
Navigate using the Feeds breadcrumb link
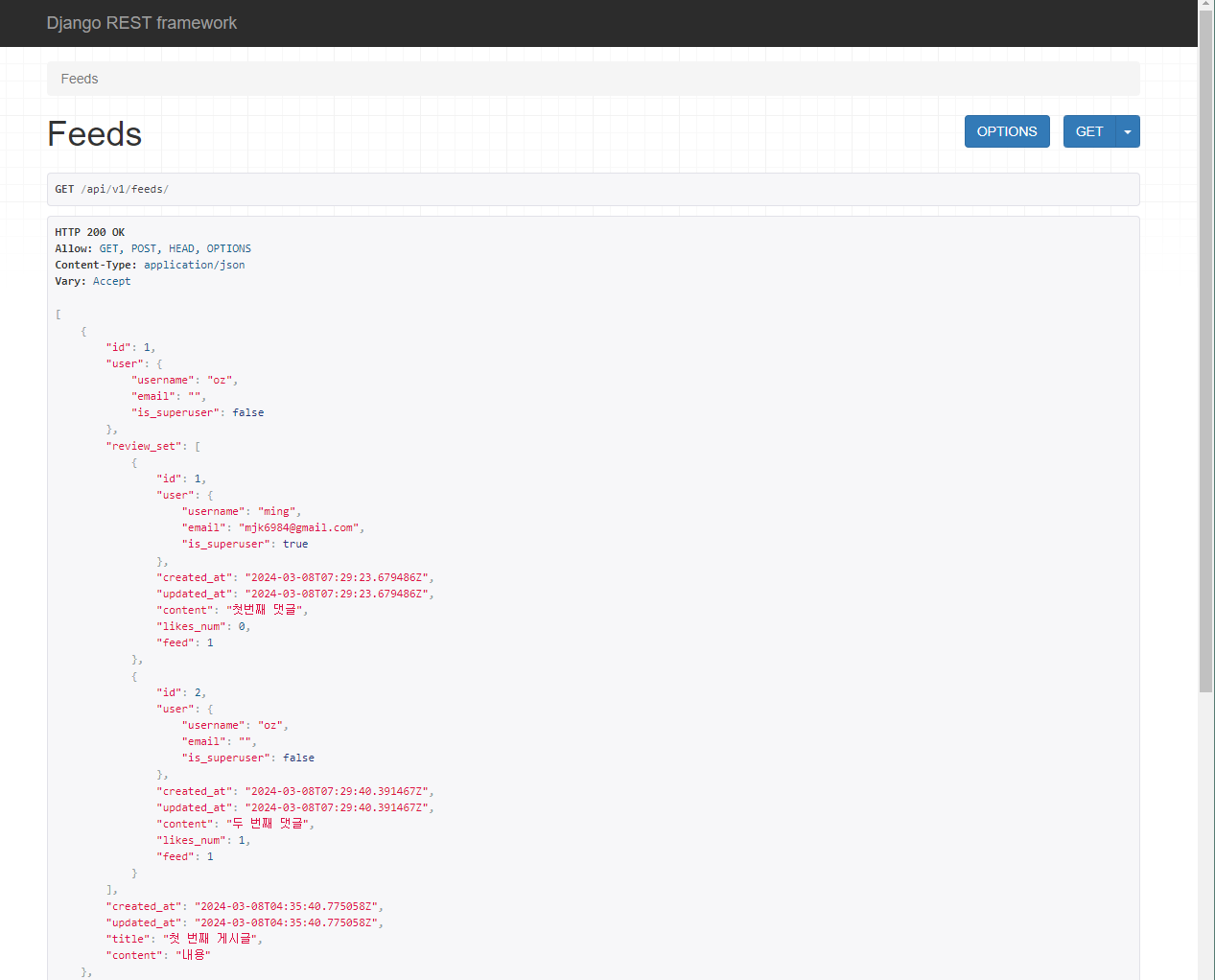[x=79, y=78]
